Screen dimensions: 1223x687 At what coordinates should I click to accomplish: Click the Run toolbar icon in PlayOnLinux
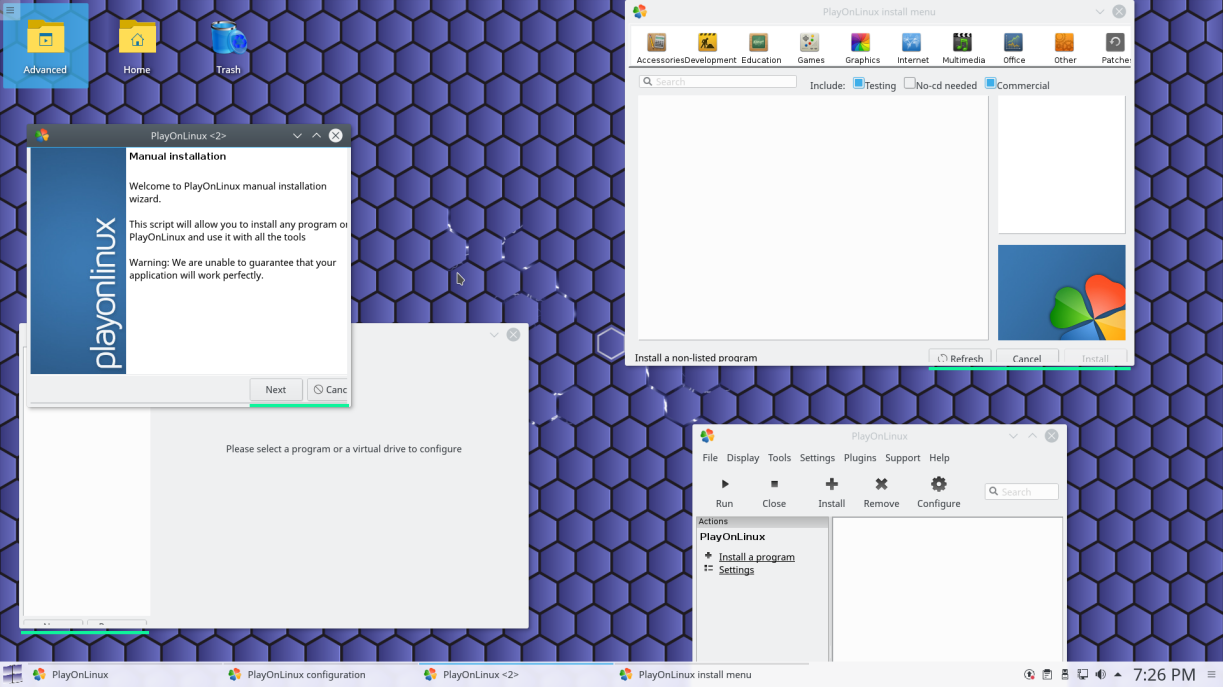click(725, 484)
